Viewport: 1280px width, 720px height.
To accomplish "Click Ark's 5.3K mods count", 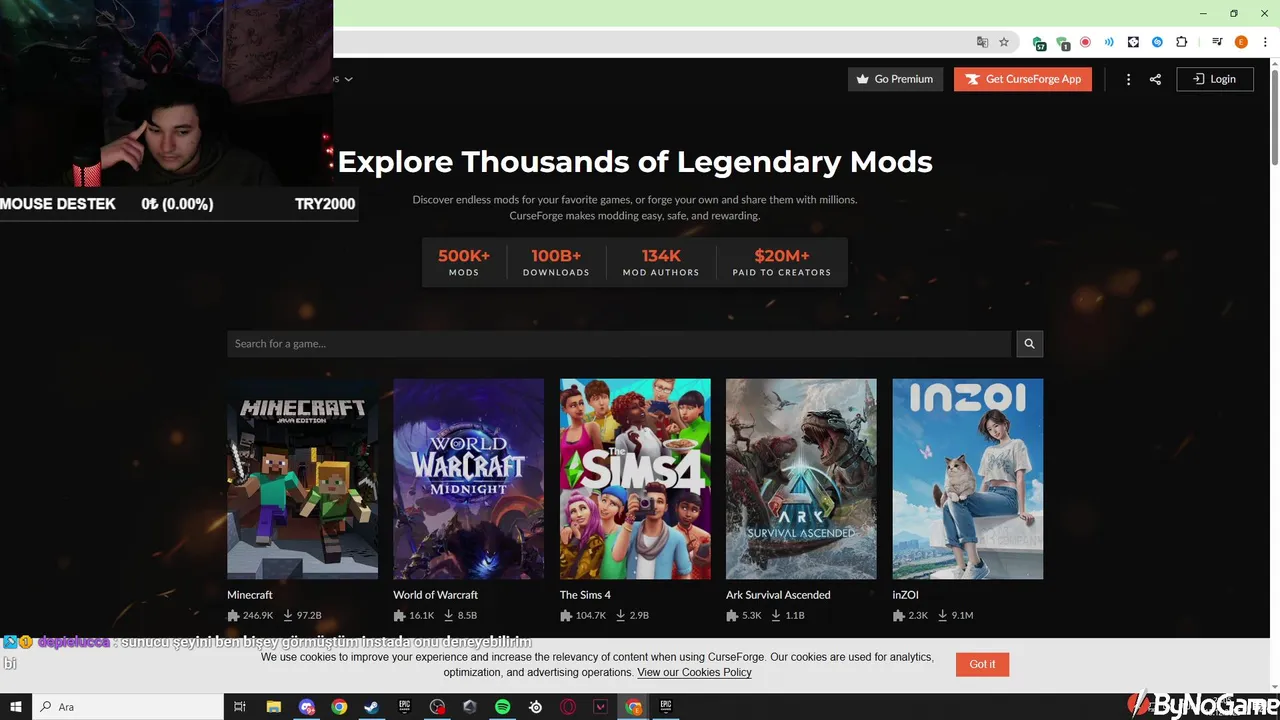I will point(744,616).
